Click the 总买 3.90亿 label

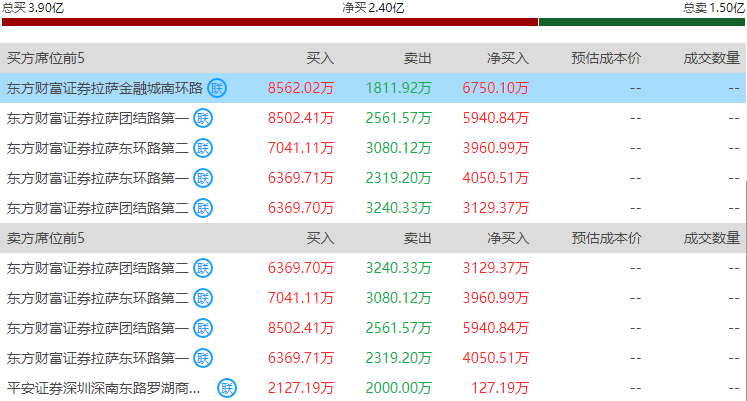coord(33,8)
